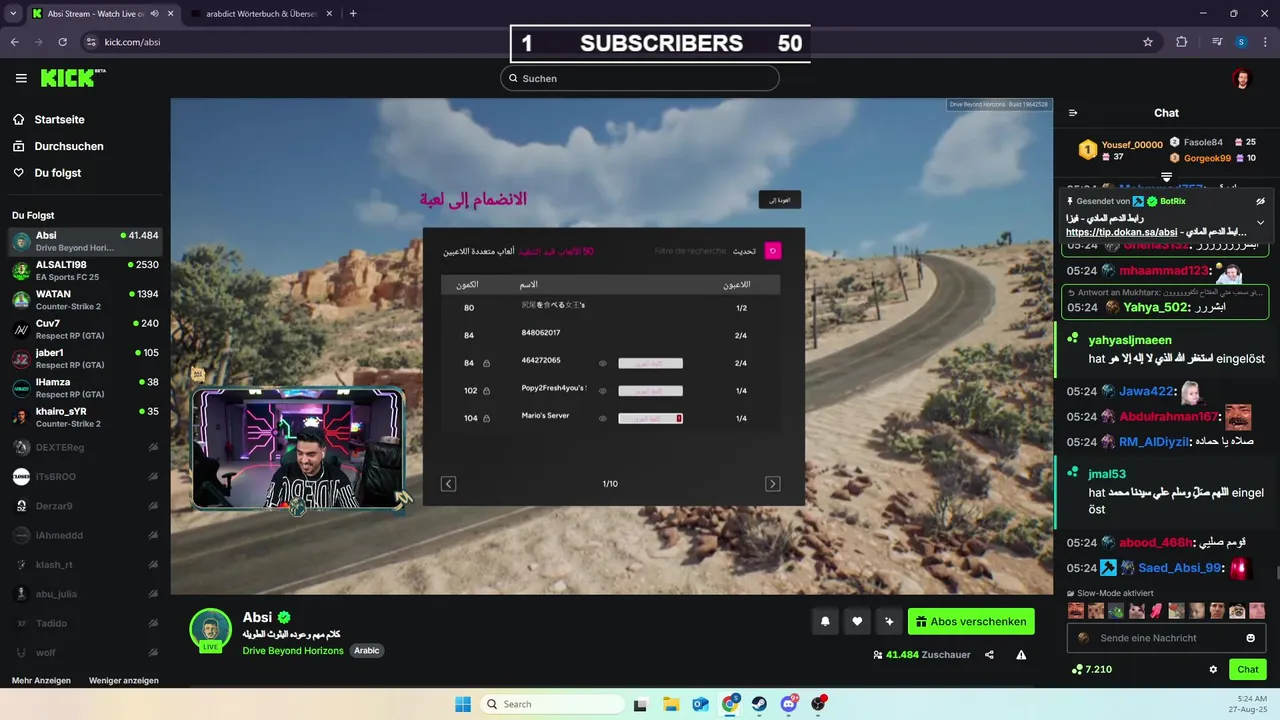Open channel points 7.210 indicator
The image size is (1280, 720).
tap(1091, 669)
